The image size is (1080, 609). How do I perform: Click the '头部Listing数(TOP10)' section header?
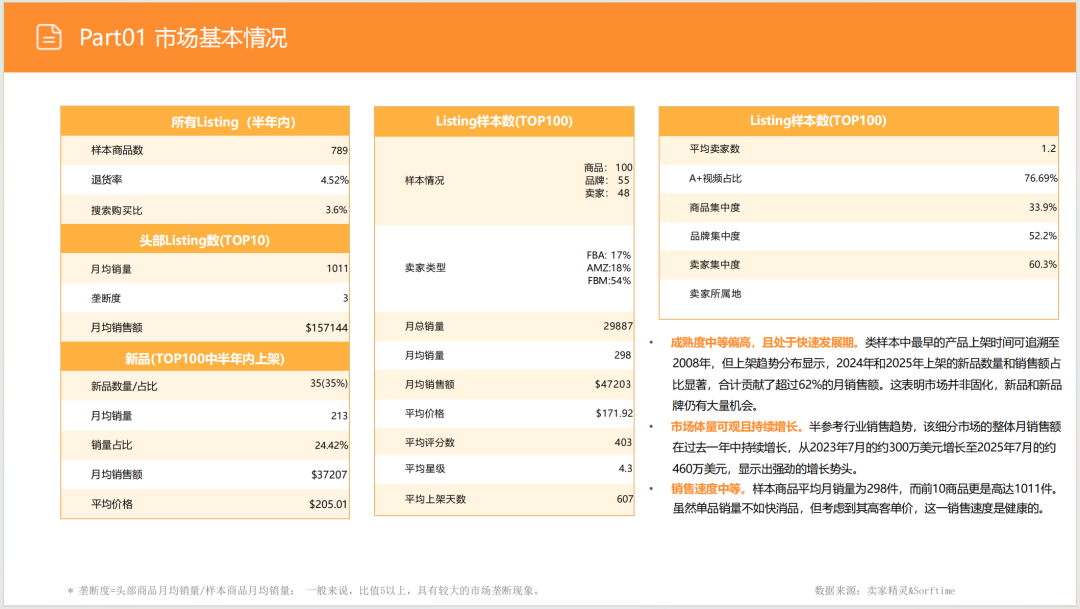[205, 240]
